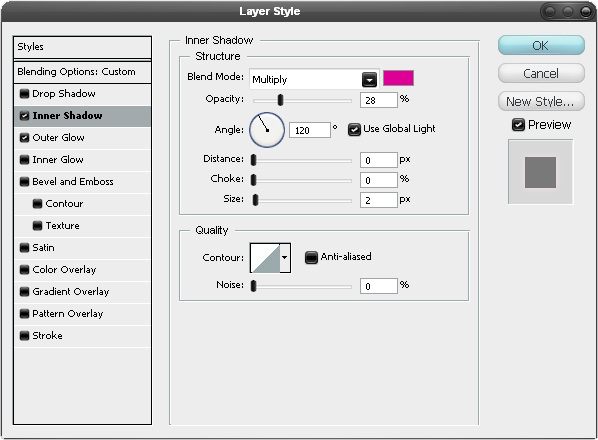598x440 pixels.
Task: Toggle the Preview checkbox
Action: 518,125
